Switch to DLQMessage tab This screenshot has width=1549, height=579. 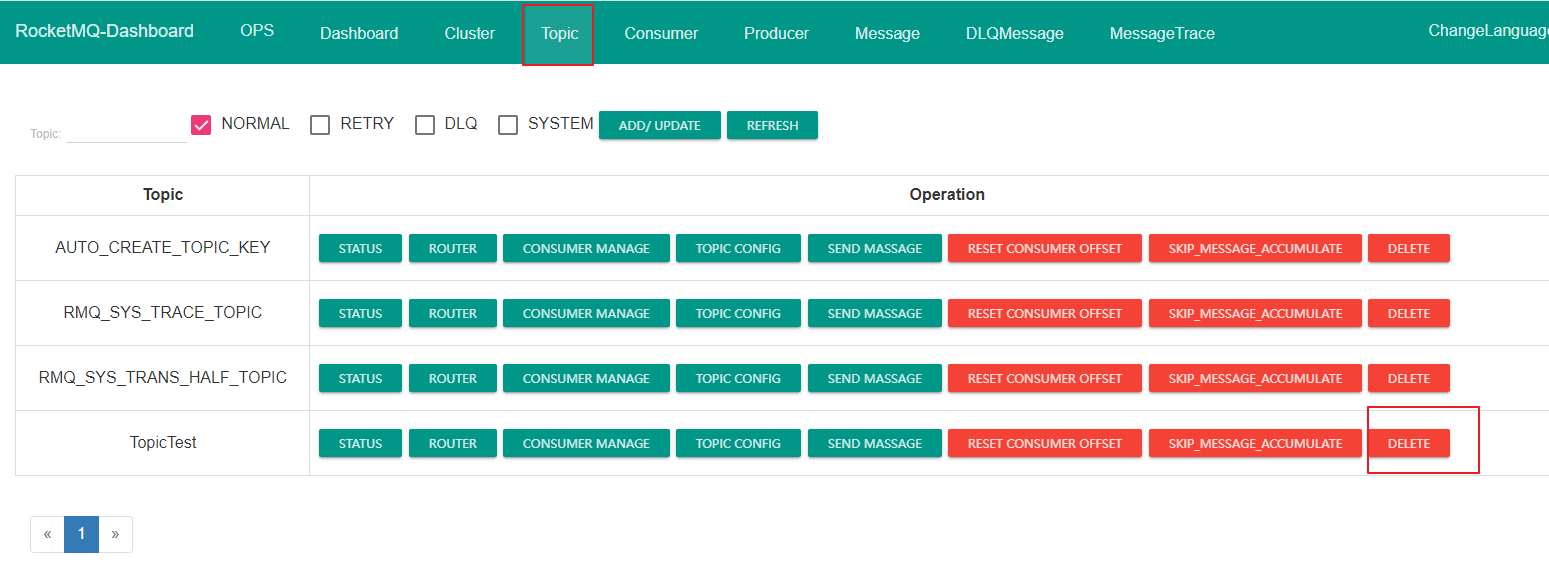pyautogui.click(x=1015, y=33)
